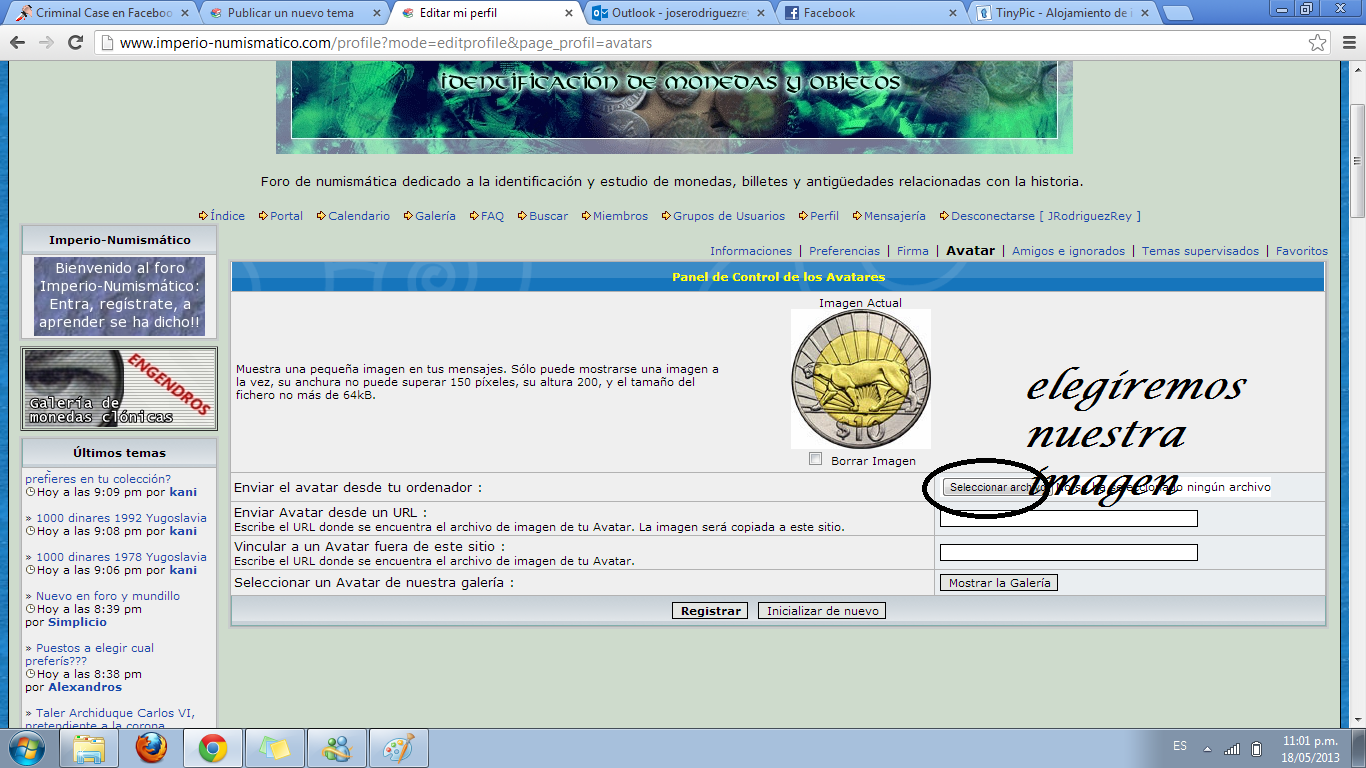The height and width of the screenshot is (768, 1366).
Task: Bookmark this page with the star icon
Action: tap(1318, 43)
